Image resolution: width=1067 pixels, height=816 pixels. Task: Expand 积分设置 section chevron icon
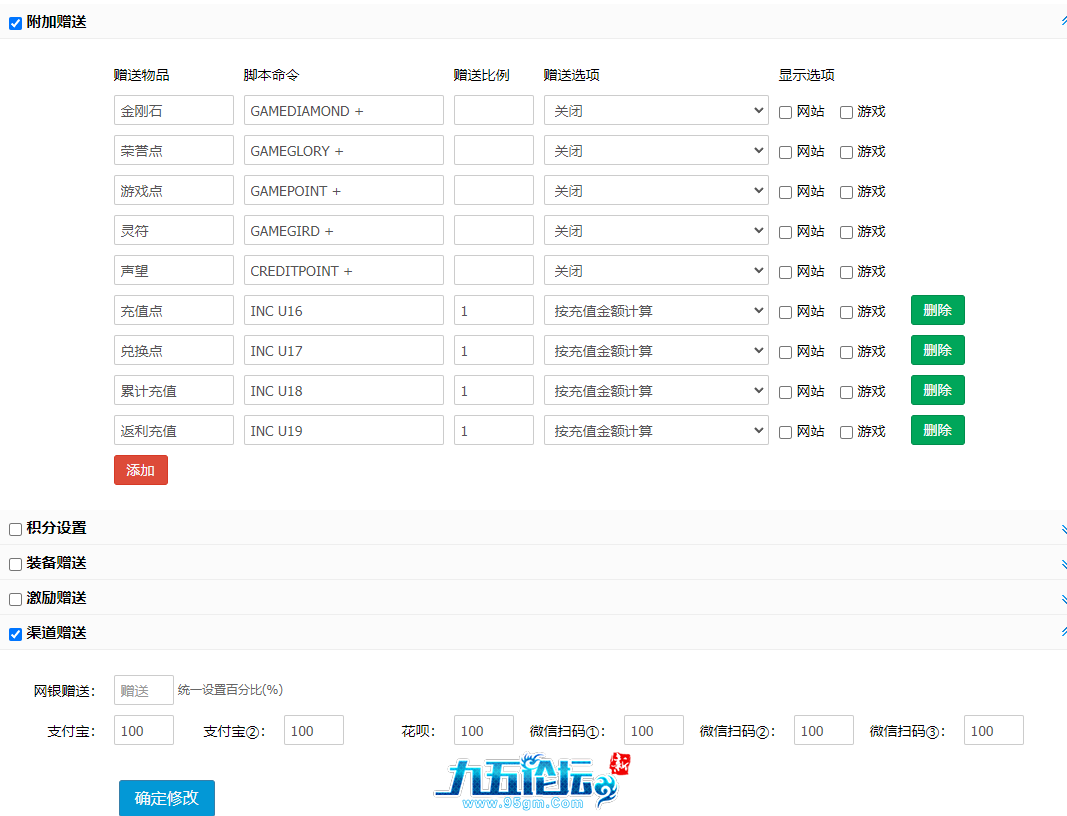pyautogui.click(x=1062, y=529)
